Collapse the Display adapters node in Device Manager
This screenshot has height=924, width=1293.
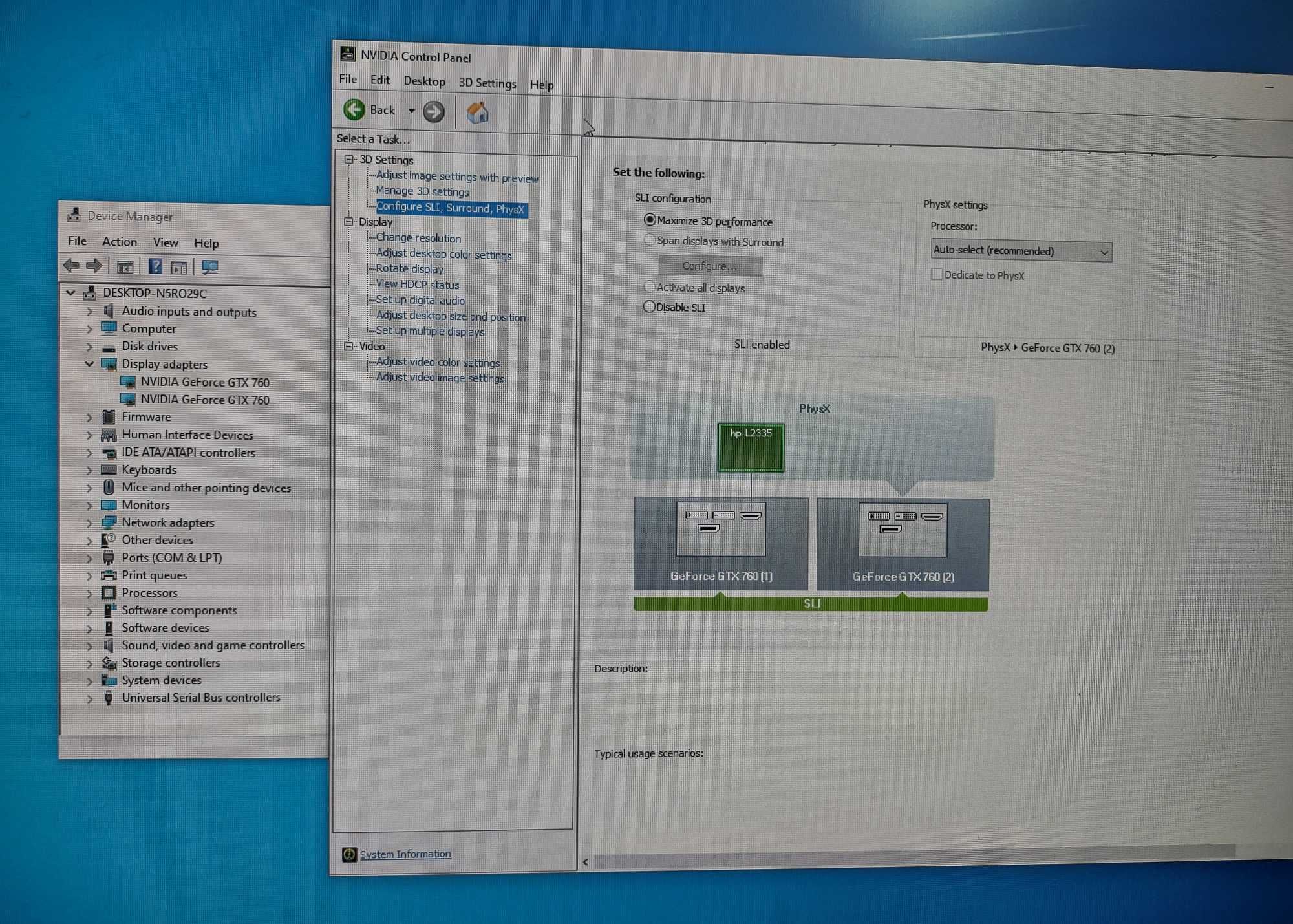click(90, 363)
